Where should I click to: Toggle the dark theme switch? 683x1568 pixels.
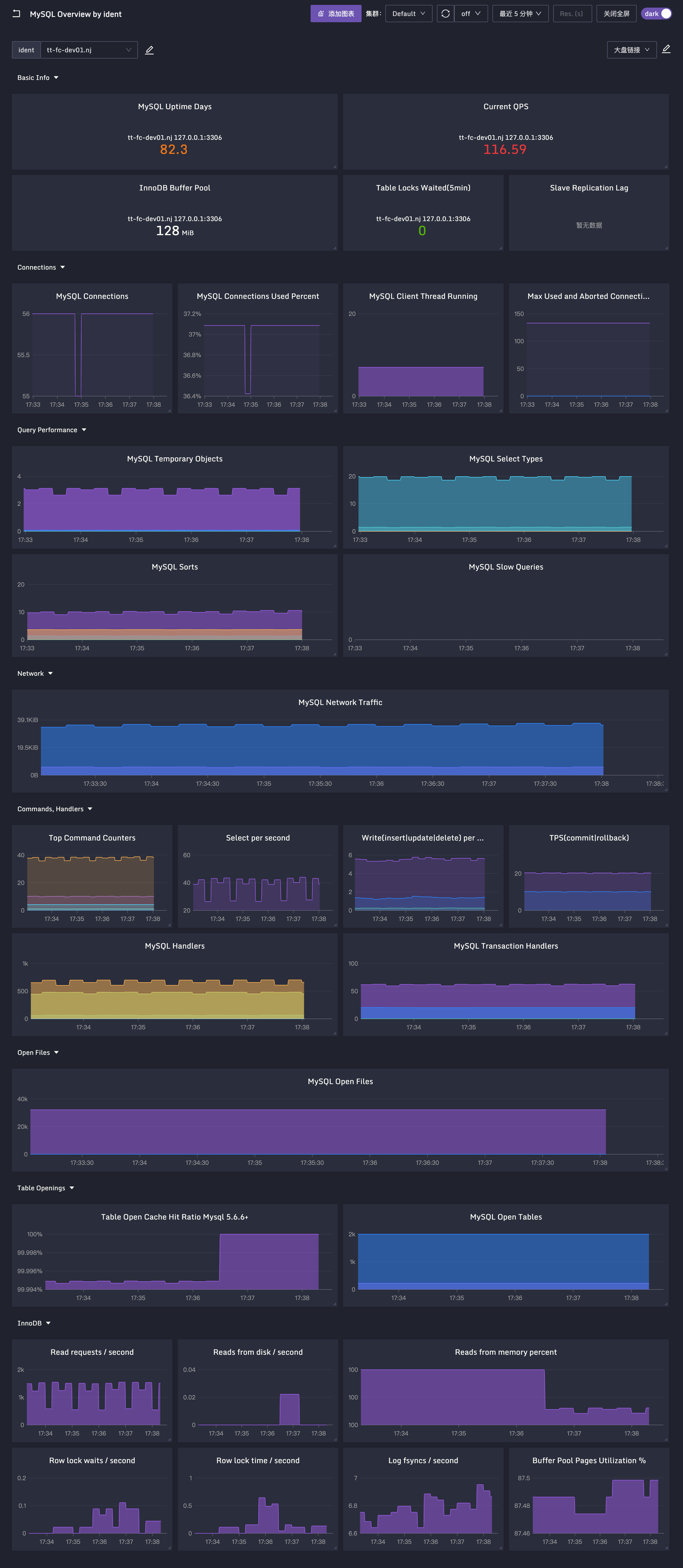point(656,13)
